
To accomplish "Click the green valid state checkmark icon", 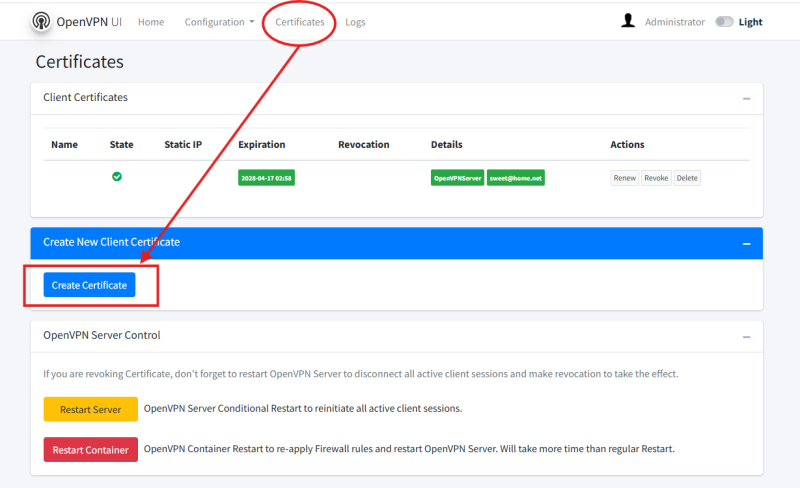I will click(117, 177).
